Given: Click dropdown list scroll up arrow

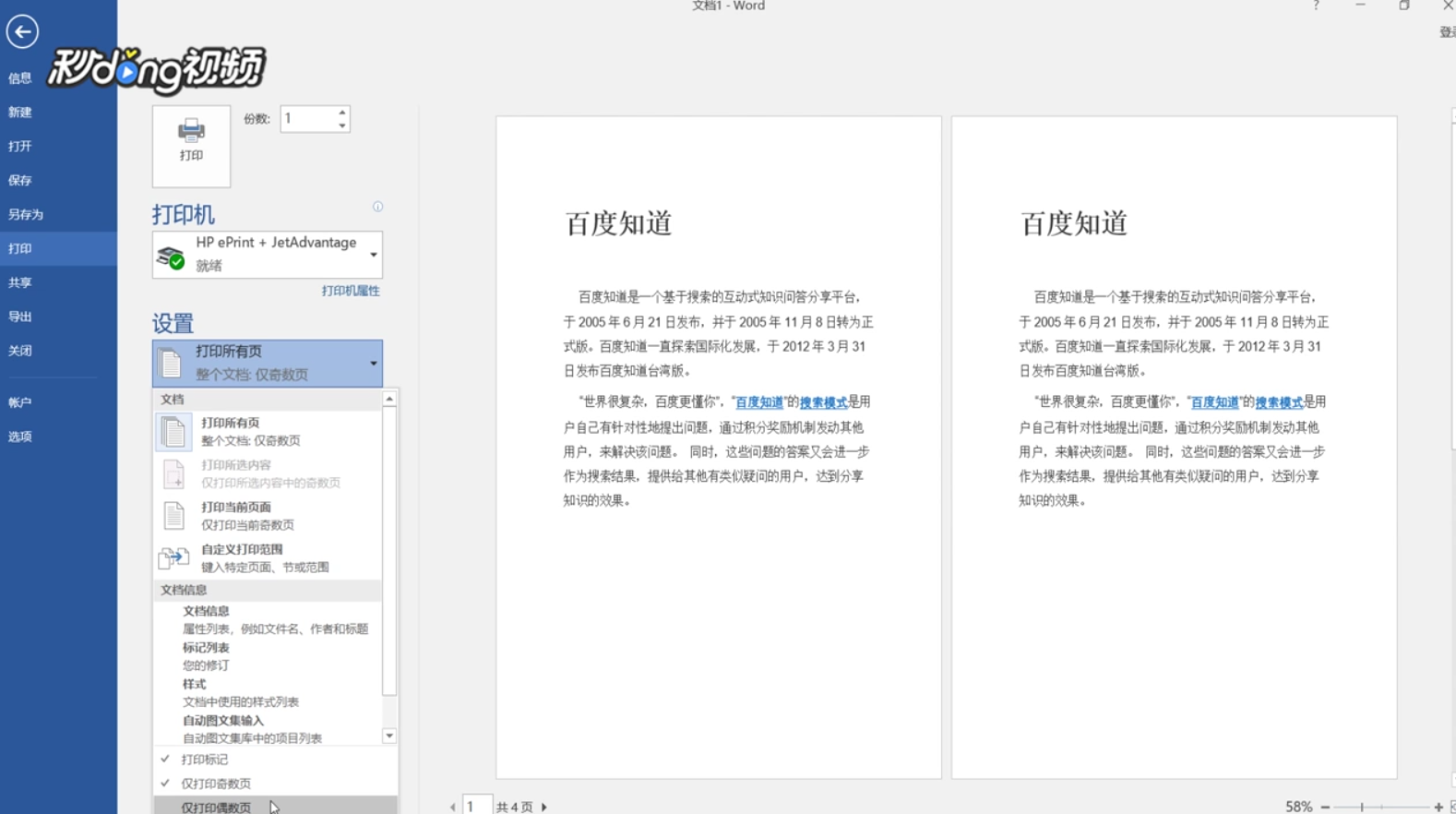Looking at the screenshot, I should pyautogui.click(x=389, y=399).
